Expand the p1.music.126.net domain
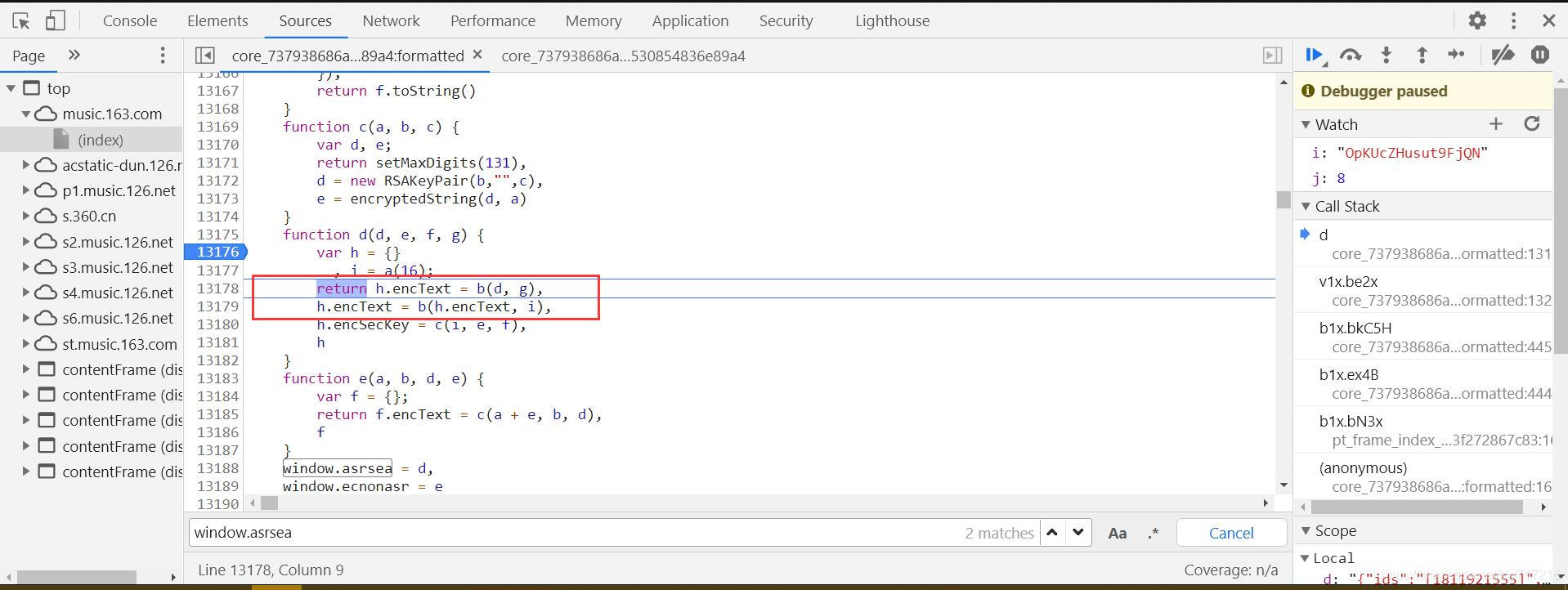The image size is (1568, 590). pyautogui.click(x=26, y=190)
